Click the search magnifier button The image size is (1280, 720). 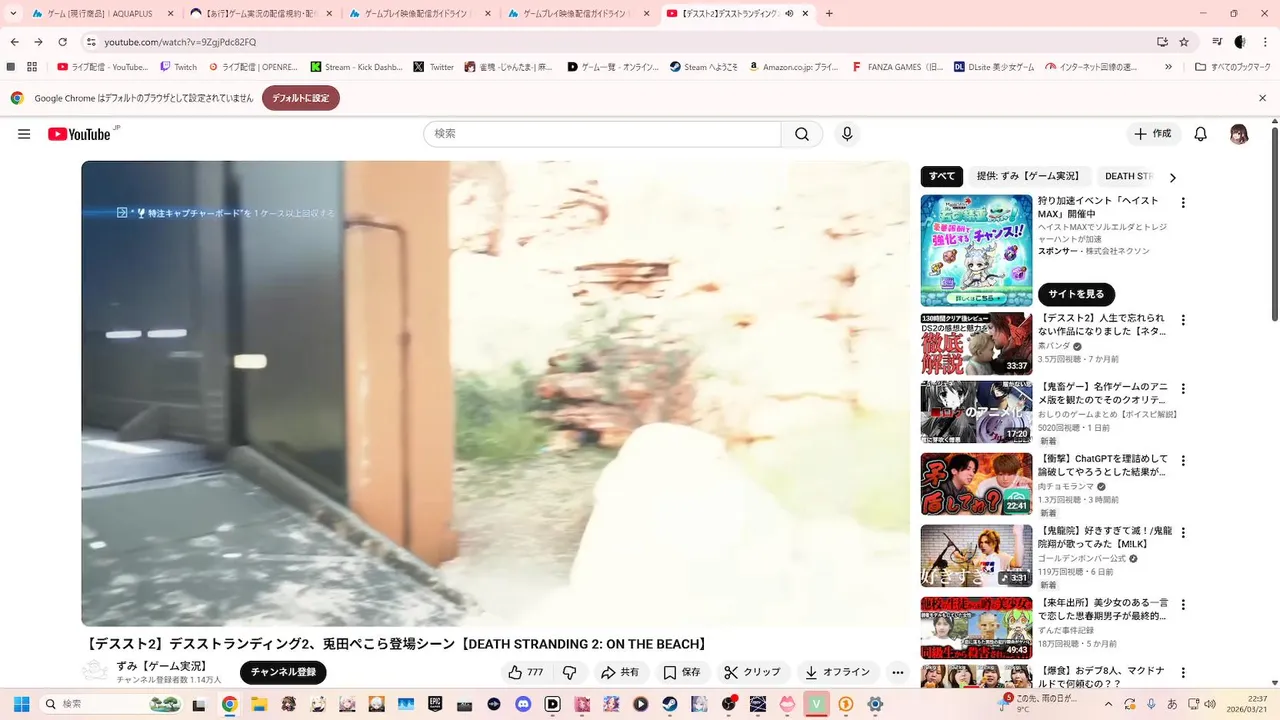[802, 134]
